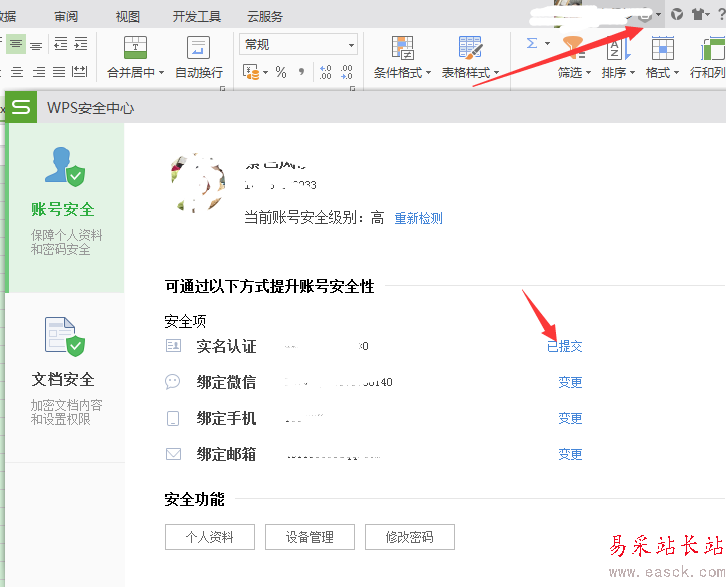
Task: Click the 格式 format icon
Action: [x=663, y=48]
